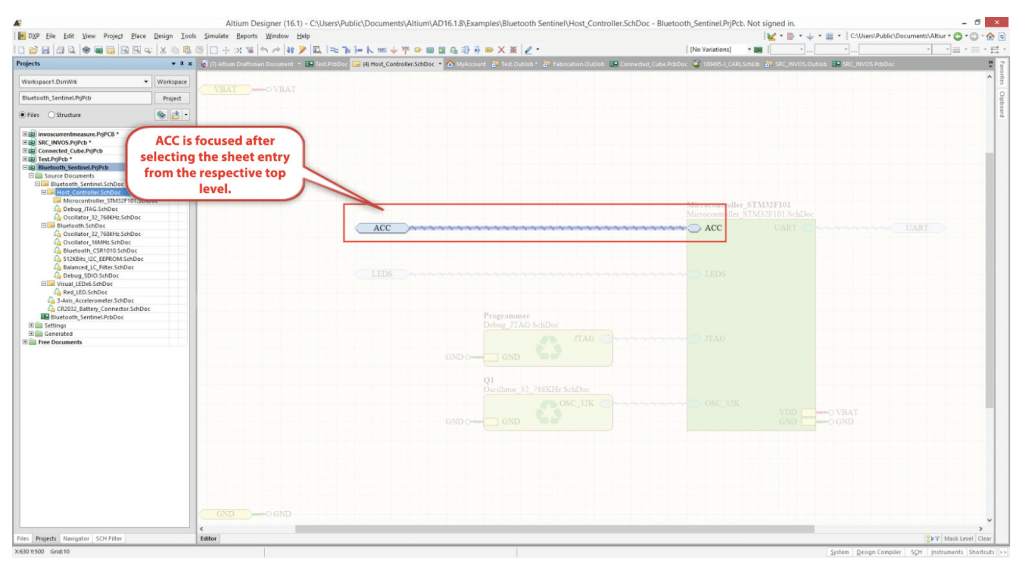Click the red No ERC cross icon

(502, 50)
